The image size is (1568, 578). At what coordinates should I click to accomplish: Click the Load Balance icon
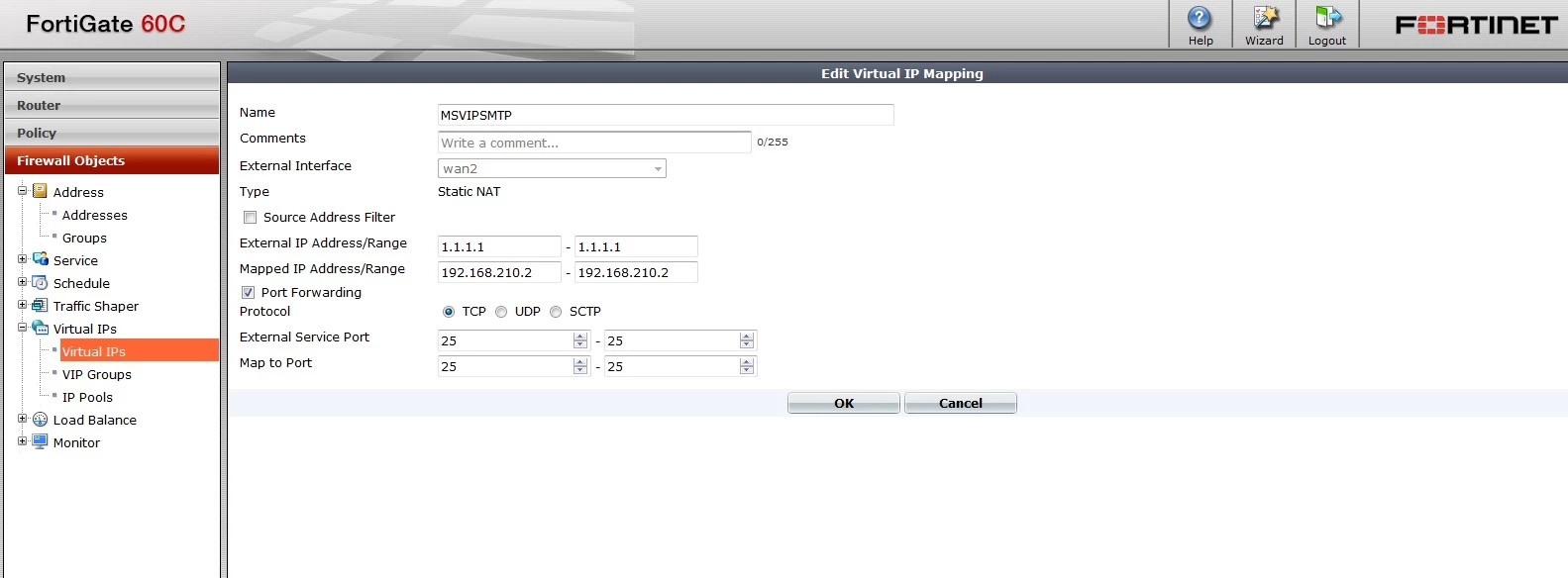pyautogui.click(x=40, y=419)
